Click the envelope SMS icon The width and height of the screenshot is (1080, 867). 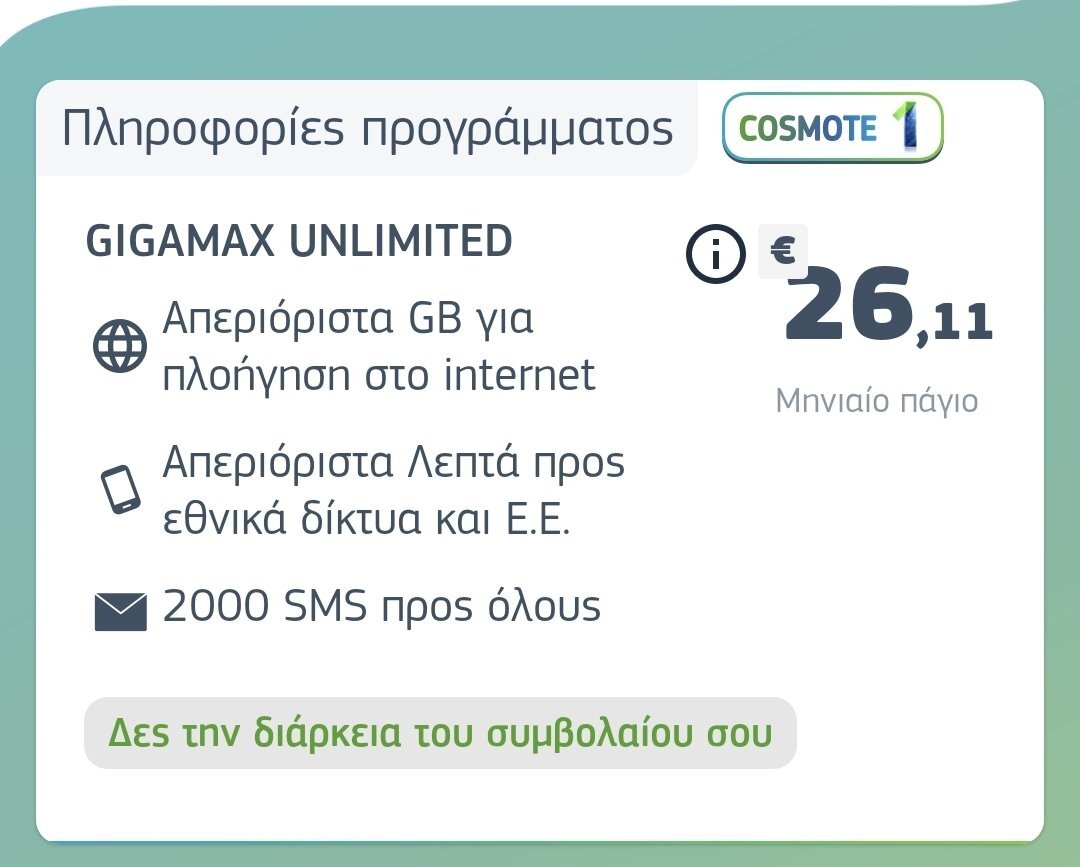pyautogui.click(x=121, y=612)
